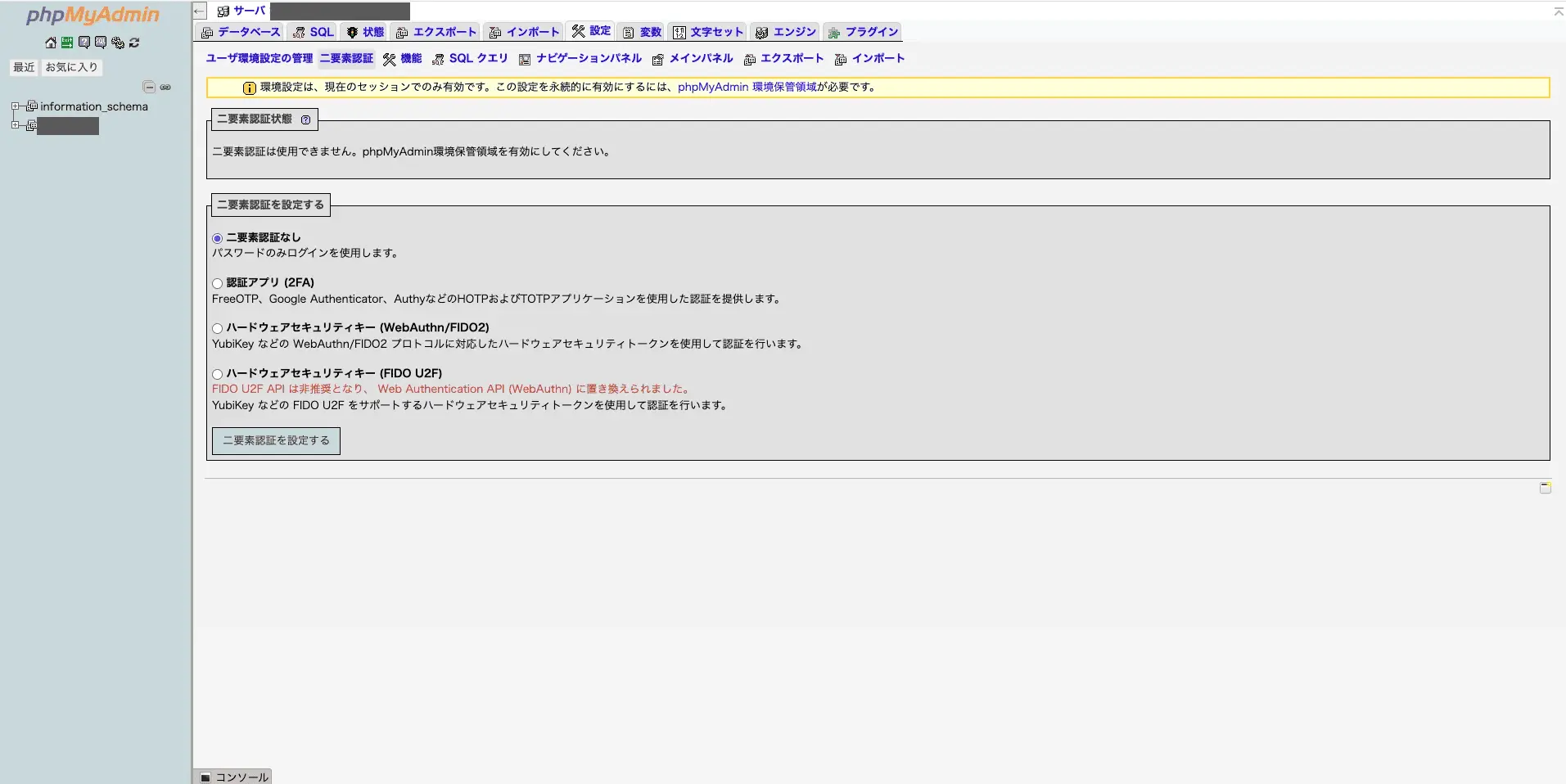
Task: Follow the phpMyAdmin 環境保管領域 link
Action: tap(747, 87)
